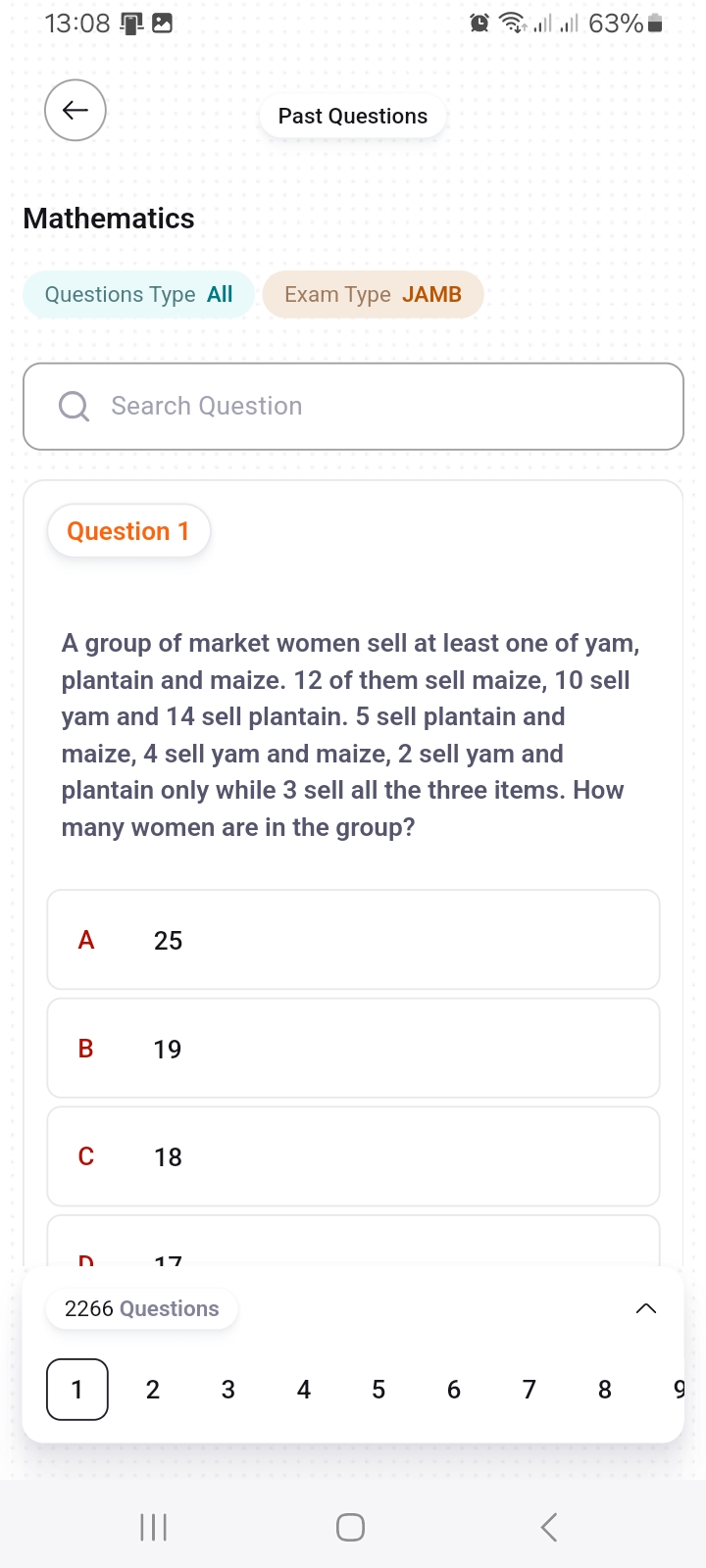The image size is (706, 1568).
Task: Tap the Android recent apps icon
Action: pos(154,1527)
